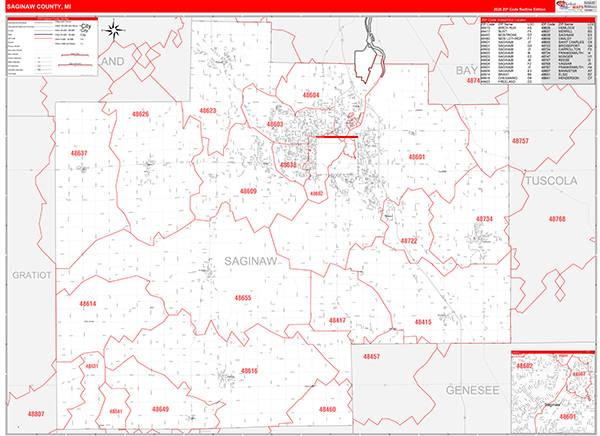
Task: Select ZIP code label 48604
Action: (311, 95)
